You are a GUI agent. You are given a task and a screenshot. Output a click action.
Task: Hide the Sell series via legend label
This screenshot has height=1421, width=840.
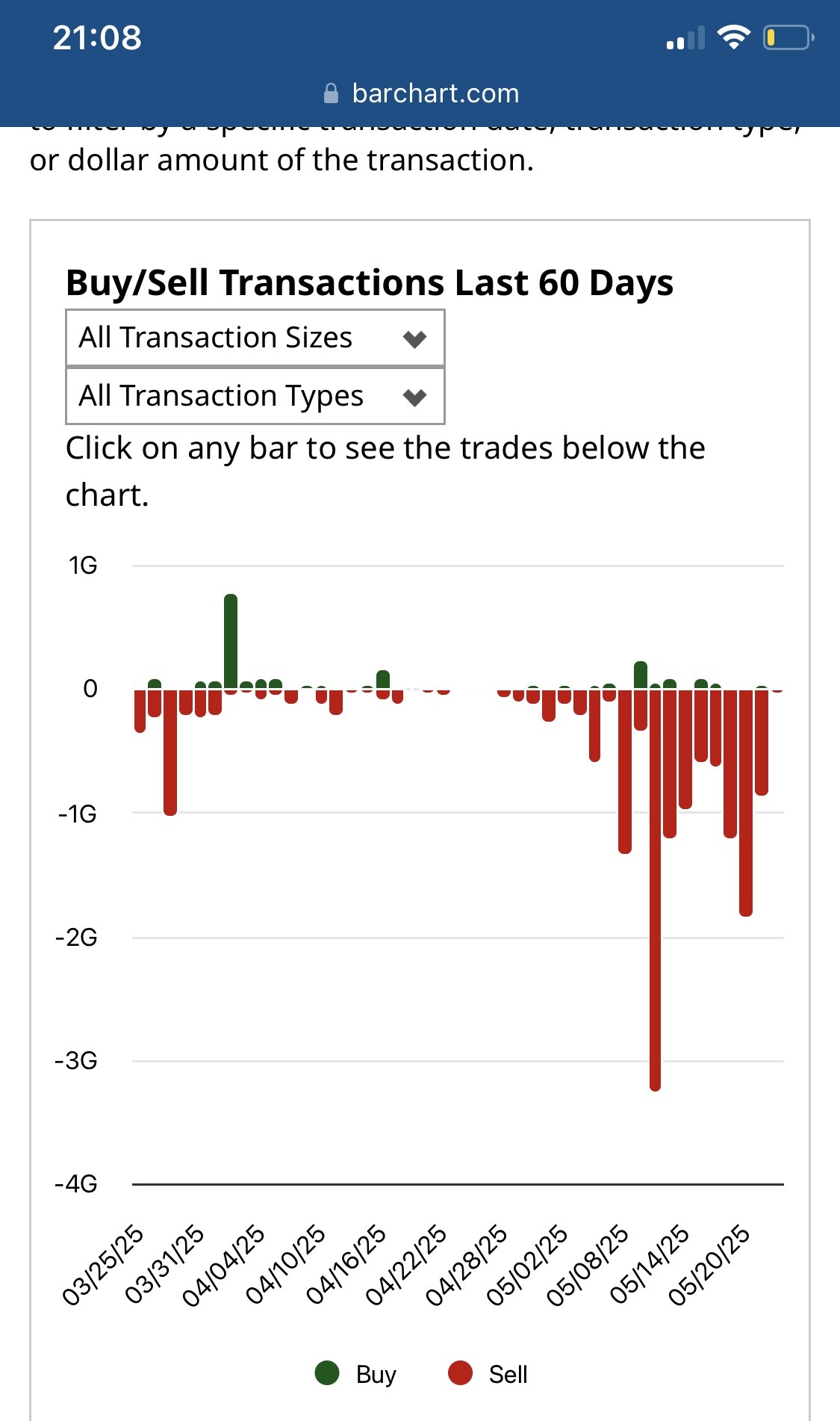point(508,1374)
